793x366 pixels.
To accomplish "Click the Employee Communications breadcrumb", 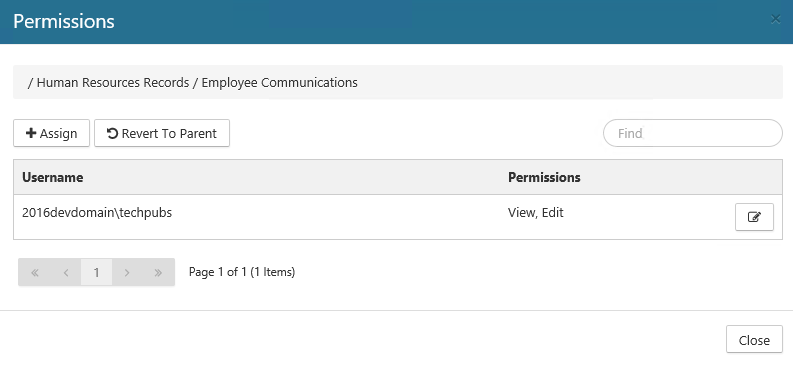I will pyautogui.click(x=279, y=82).
